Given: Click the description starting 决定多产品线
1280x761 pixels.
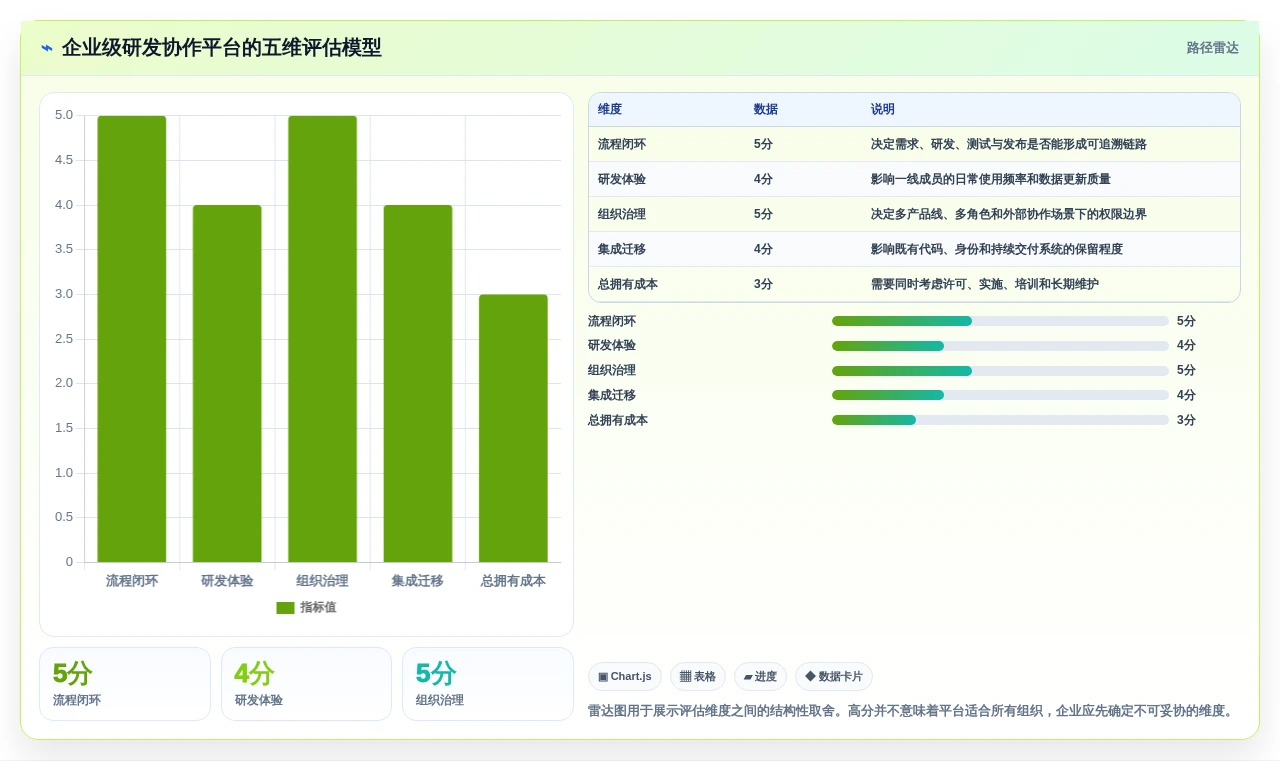Looking at the screenshot, I should 1009,214.
